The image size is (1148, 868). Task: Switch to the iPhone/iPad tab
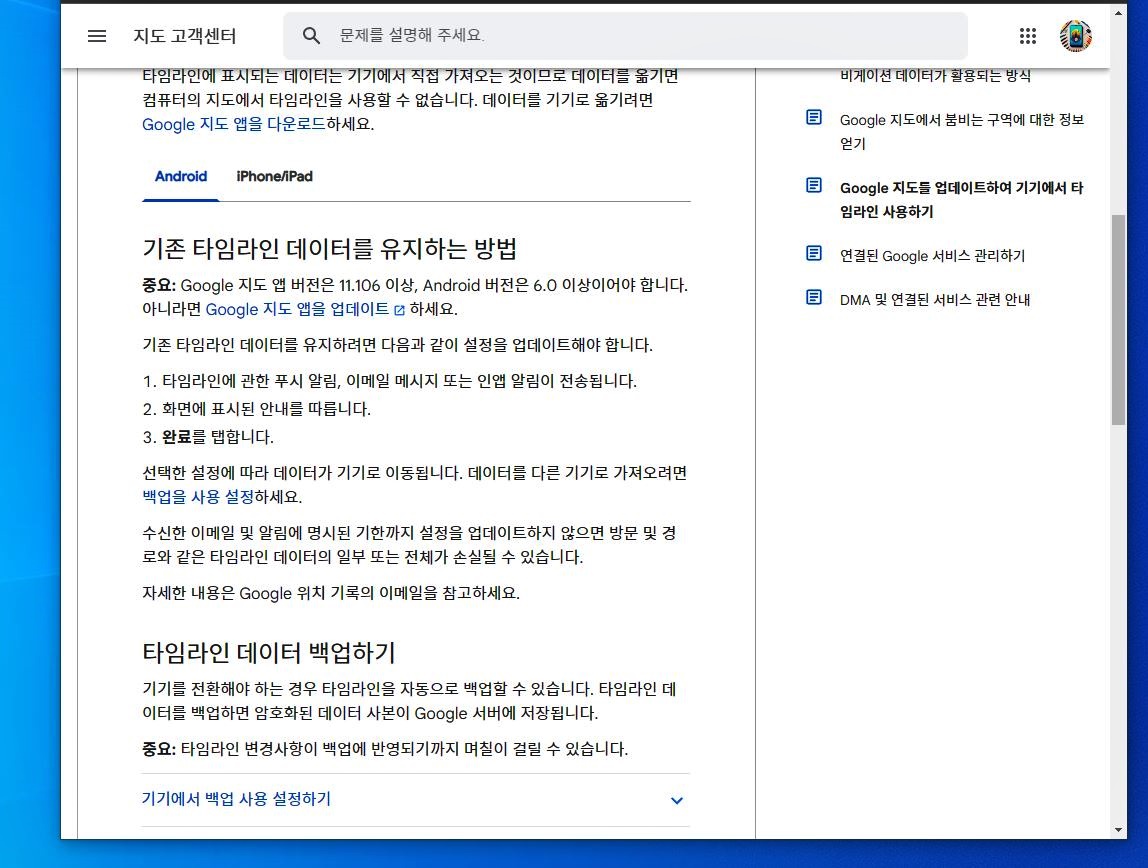[x=275, y=176]
